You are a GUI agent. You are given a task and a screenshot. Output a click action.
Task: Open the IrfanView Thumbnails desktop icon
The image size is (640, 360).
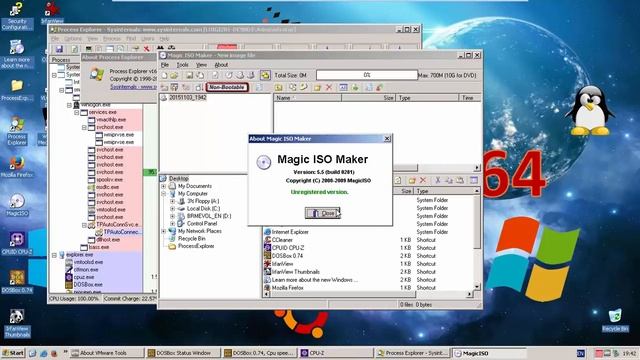pos(17,323)
